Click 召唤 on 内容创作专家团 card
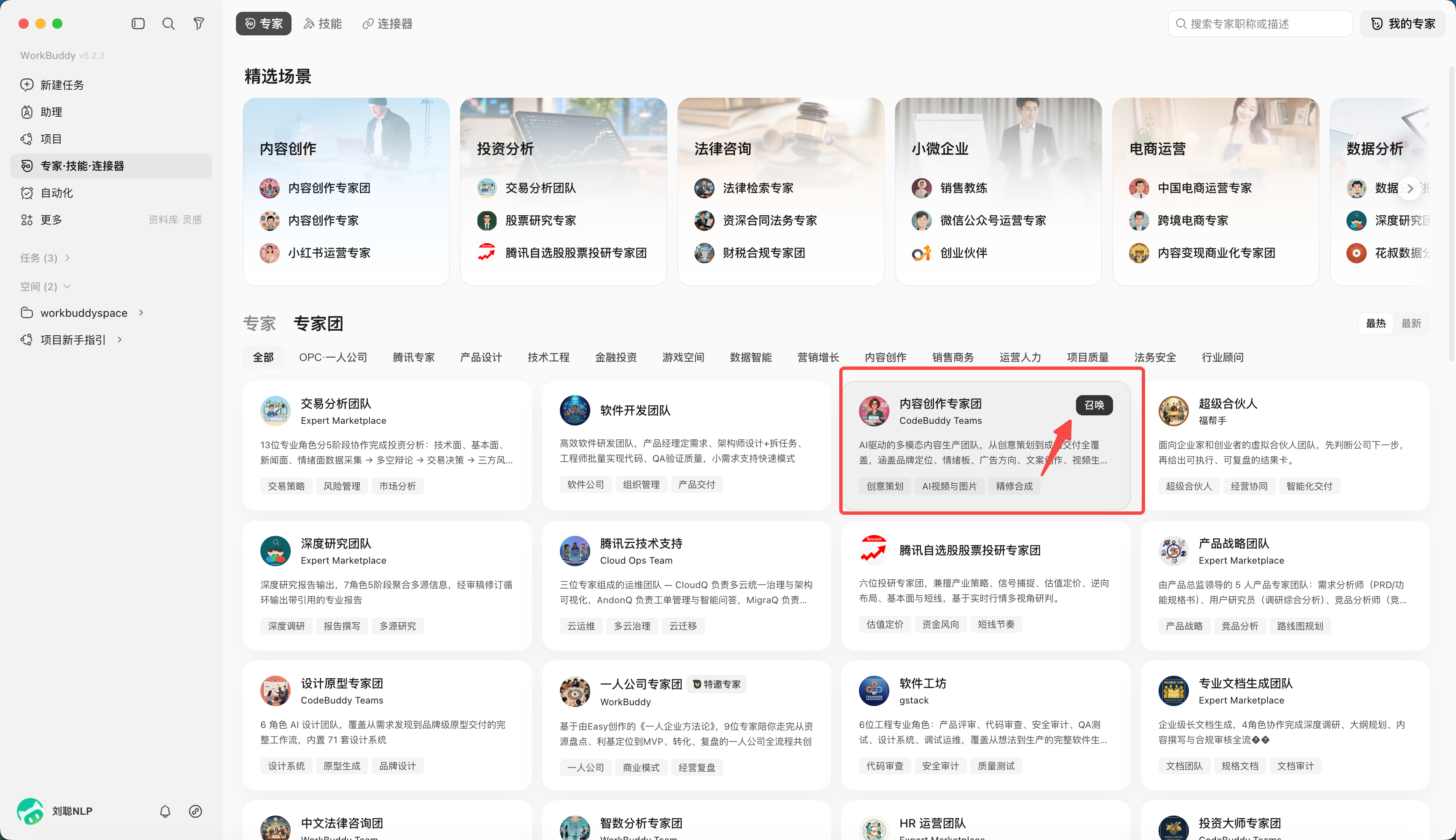Viewport: 1456px width, 840px height. (1094, 405)
